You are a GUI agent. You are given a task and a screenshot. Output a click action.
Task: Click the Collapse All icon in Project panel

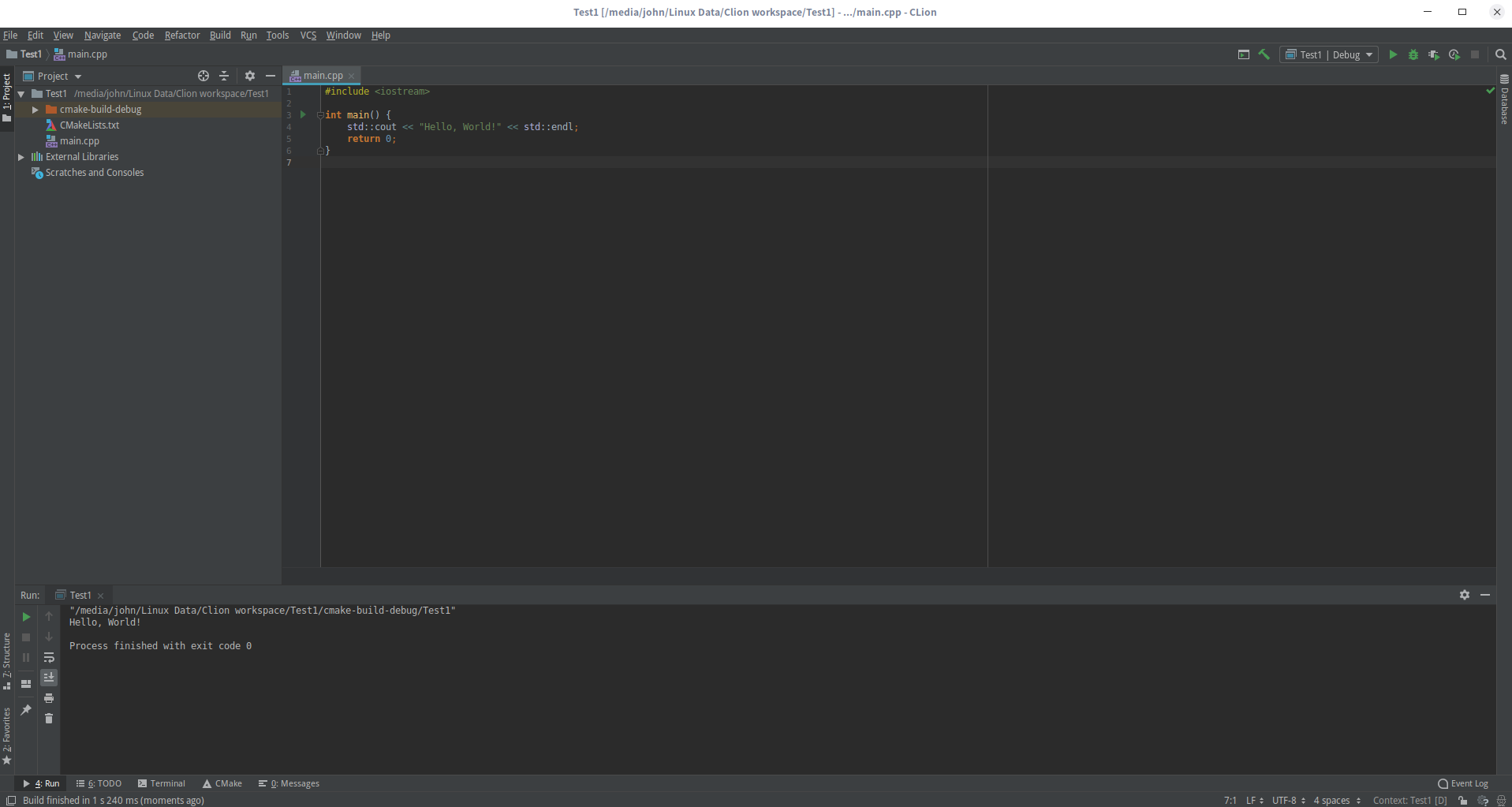click(224, 76)
